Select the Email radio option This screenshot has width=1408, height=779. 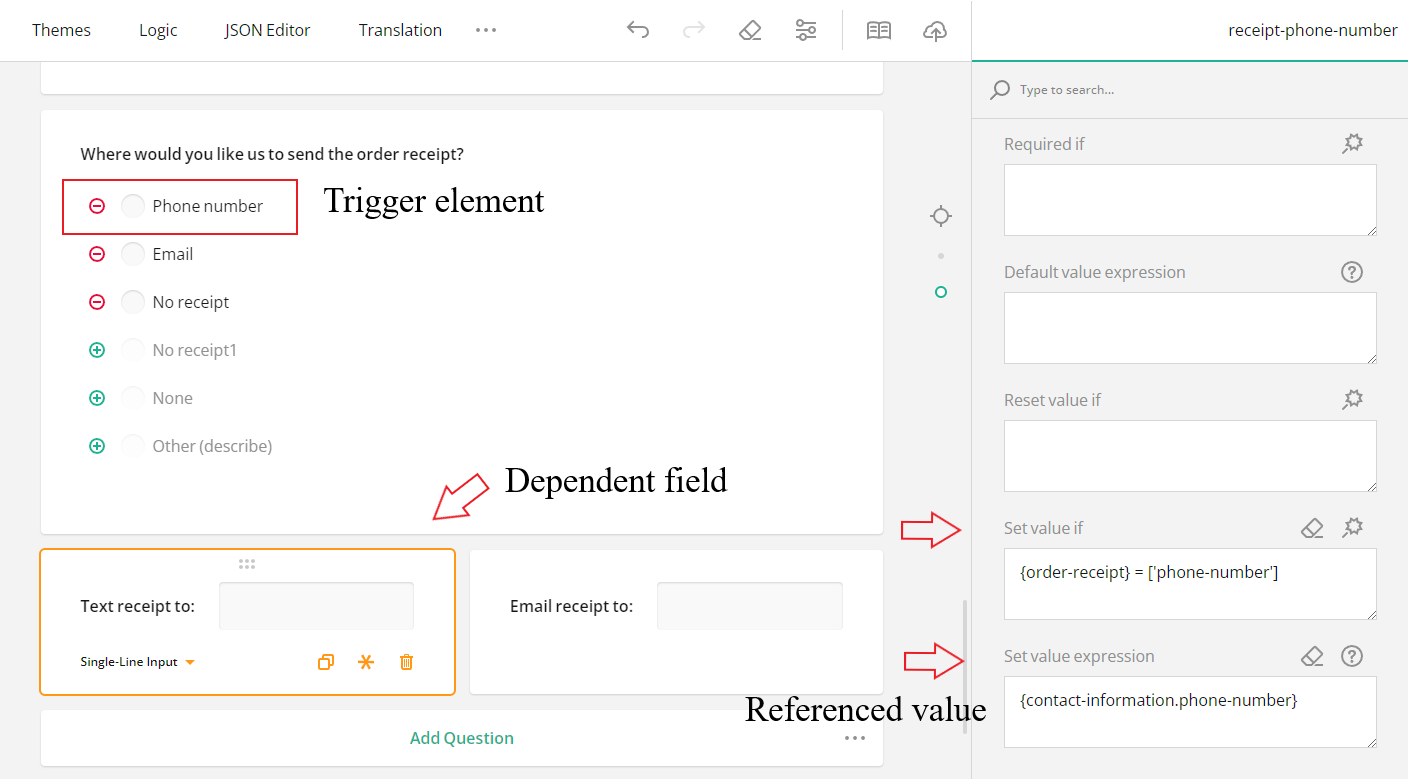(x=133, y=253)
